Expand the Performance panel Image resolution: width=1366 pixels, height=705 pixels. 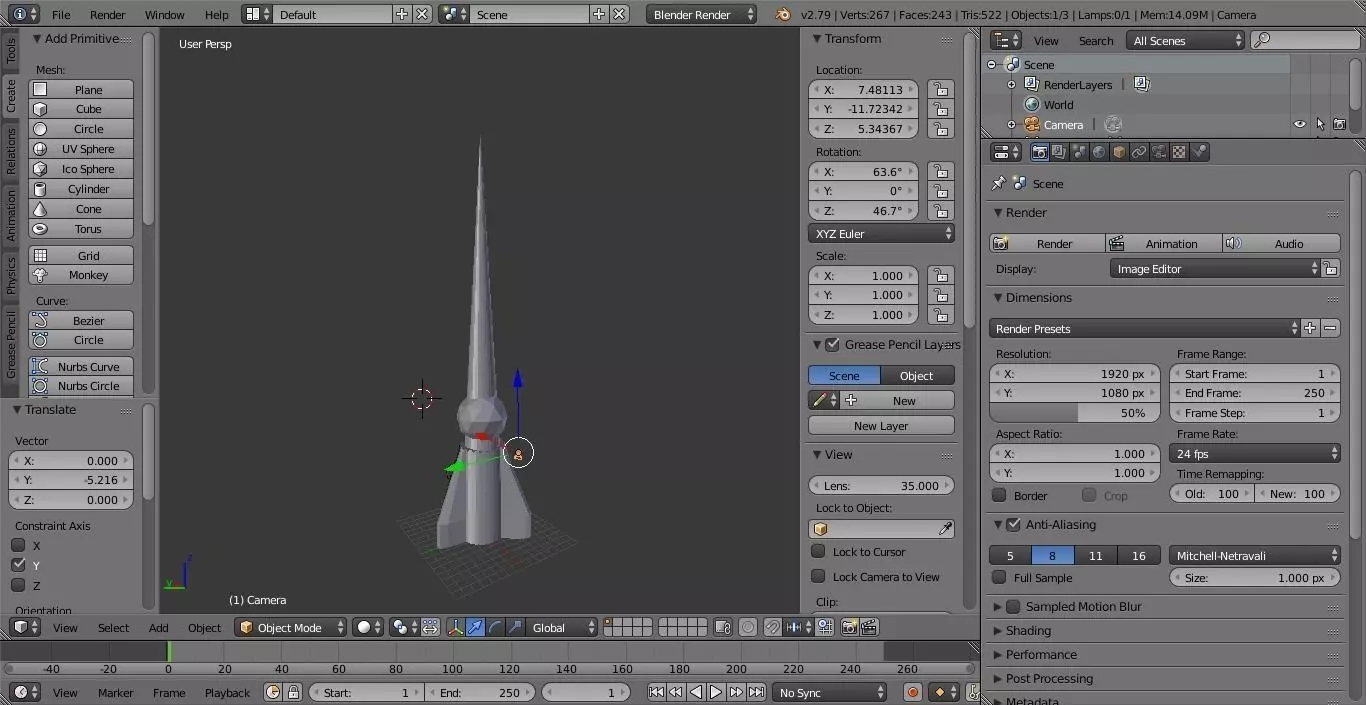[1040, 654]
